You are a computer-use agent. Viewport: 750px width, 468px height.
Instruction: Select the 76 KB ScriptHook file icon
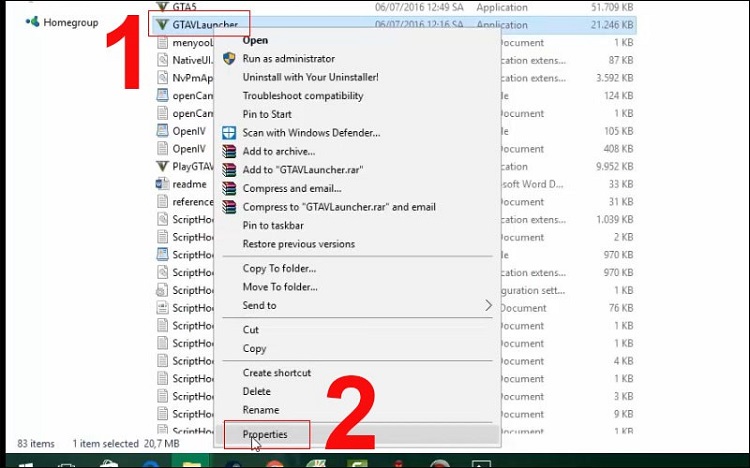163,308
